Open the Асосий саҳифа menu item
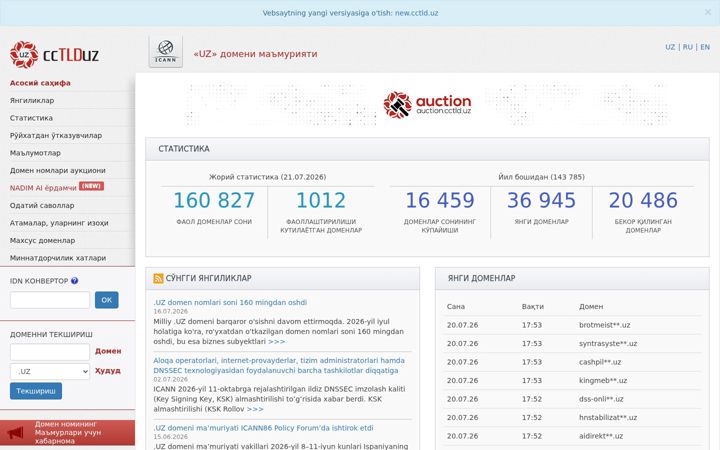Viewport: 720px width, 450px height. pyautogui.click(x=40, y=83)
